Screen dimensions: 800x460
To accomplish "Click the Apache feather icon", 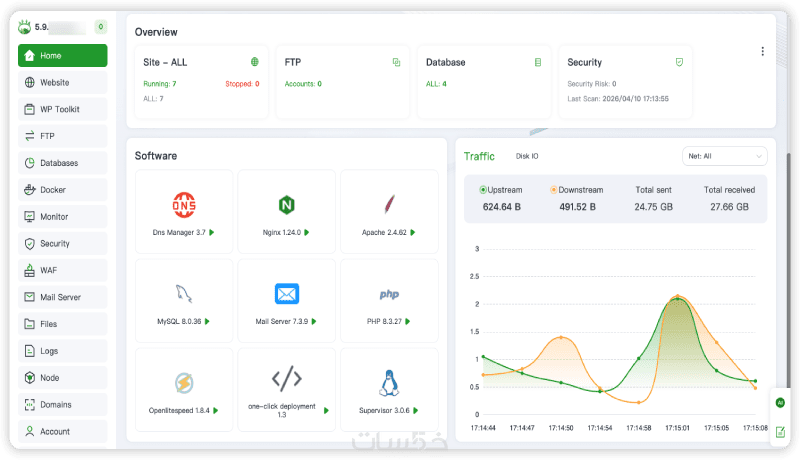I will coord(389,205).
